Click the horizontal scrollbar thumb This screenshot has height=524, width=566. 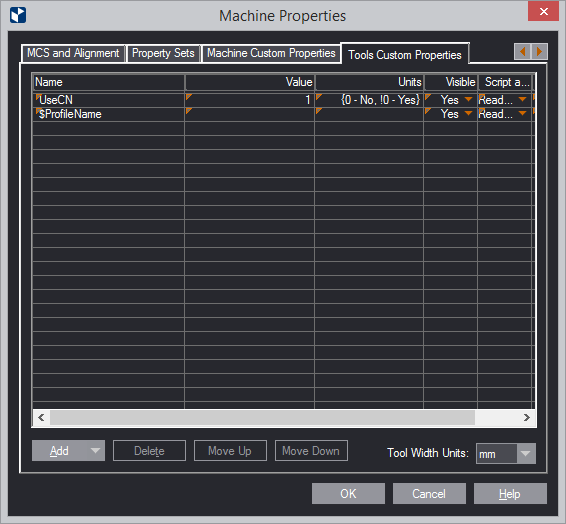pyautogui.click(x=262, y=418)
